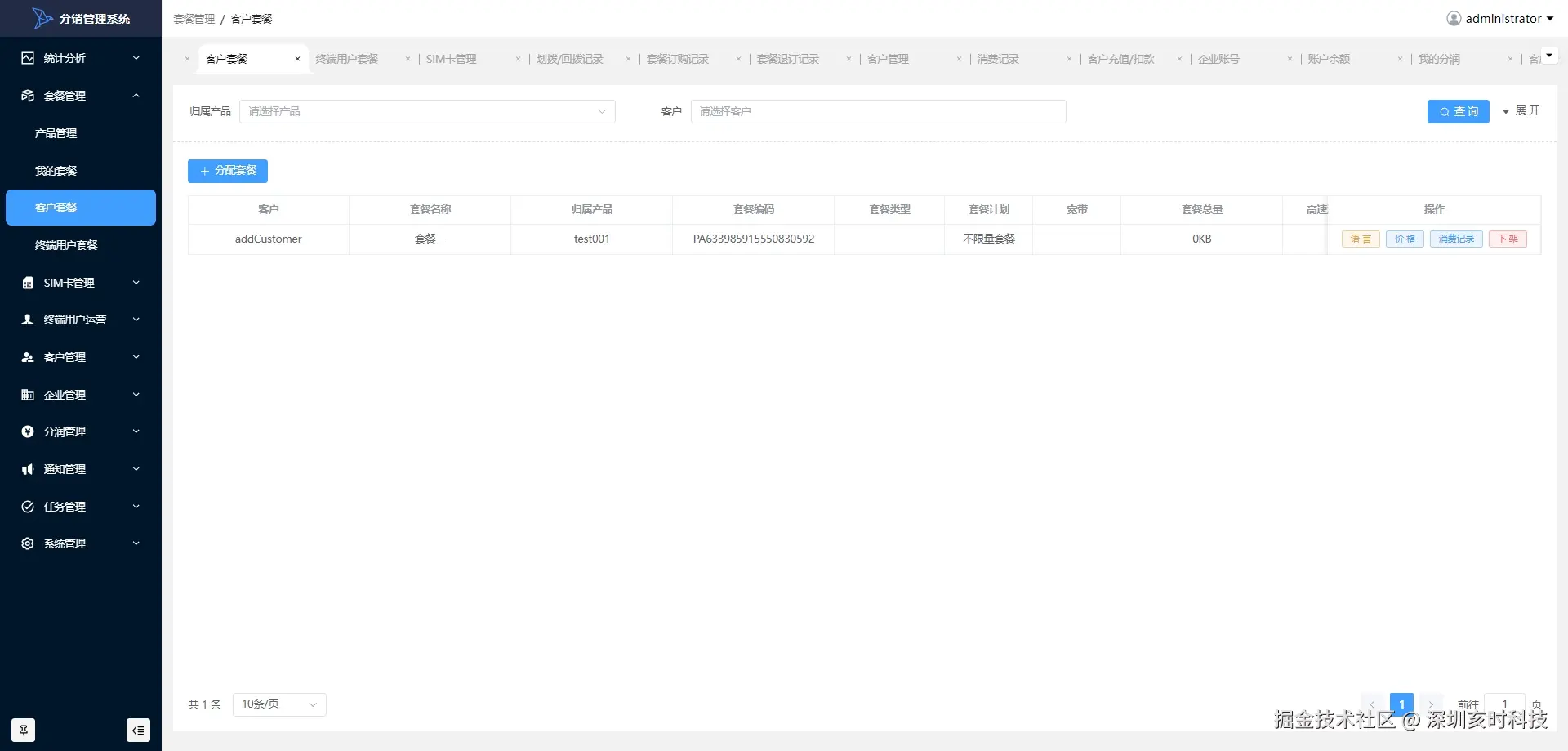Image resolution: width=1568 pixels, height=751 pixels.
Task: Close the 我的分润 tab
Action: click(1510, 59)
